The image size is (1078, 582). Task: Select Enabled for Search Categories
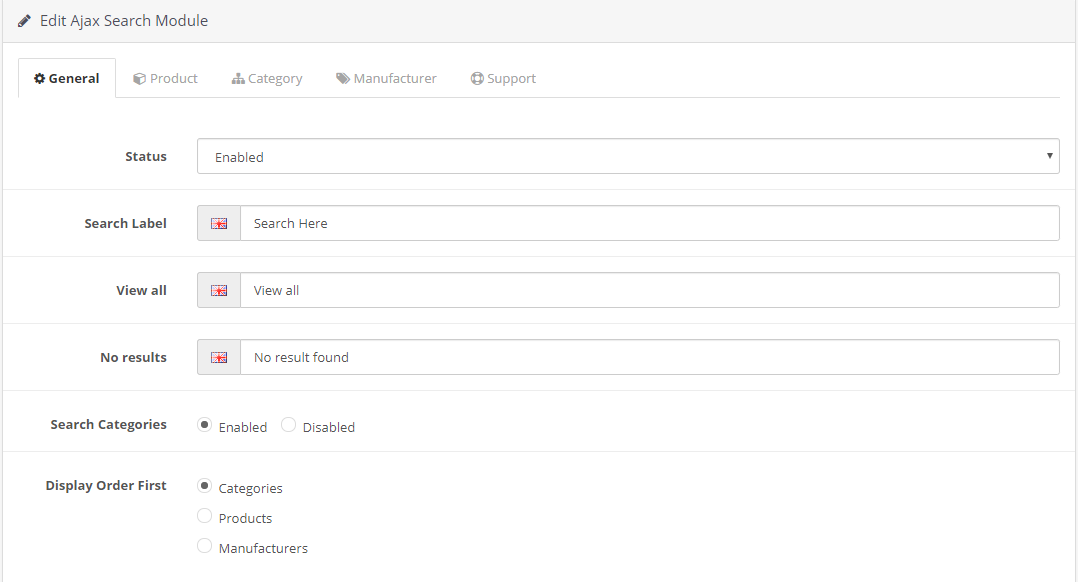pos(205,425)
